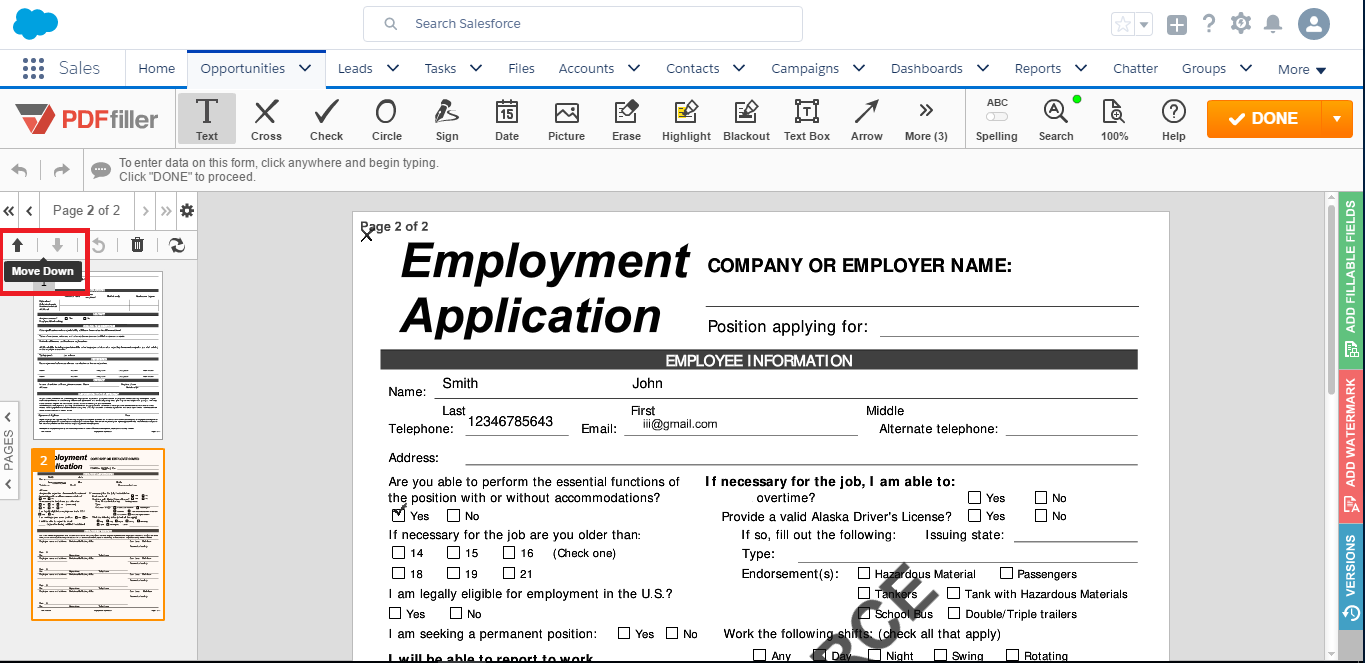The image size is (1365, 663).
Task: Toggle the Spelling check switch
Action: 997,118
